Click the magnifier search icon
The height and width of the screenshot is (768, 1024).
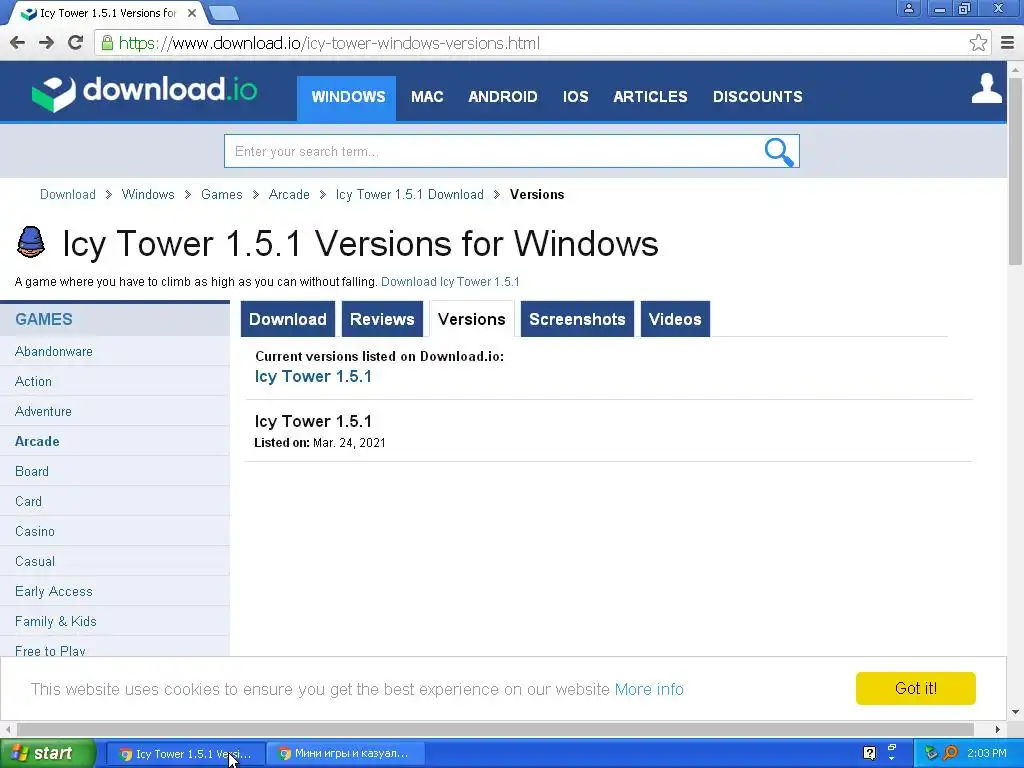(778, 152)
